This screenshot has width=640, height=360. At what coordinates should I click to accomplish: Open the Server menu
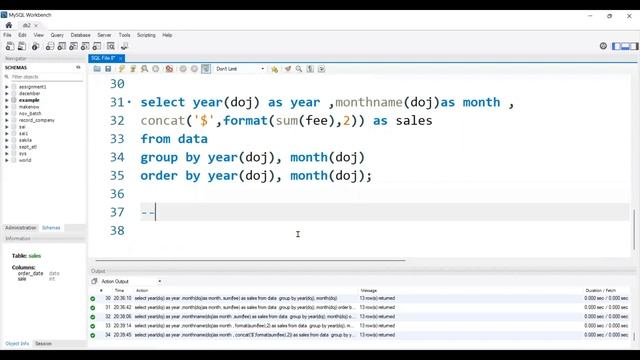click(104, 35)
